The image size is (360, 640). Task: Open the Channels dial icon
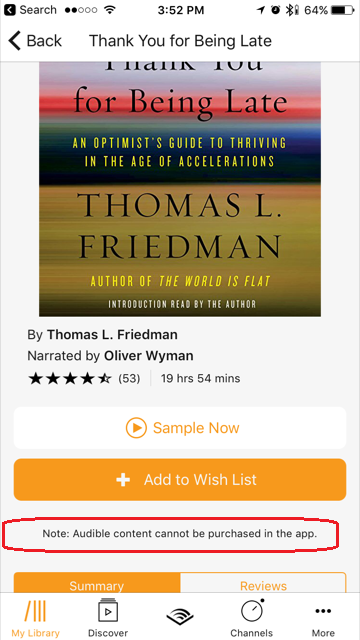point(251,611)
